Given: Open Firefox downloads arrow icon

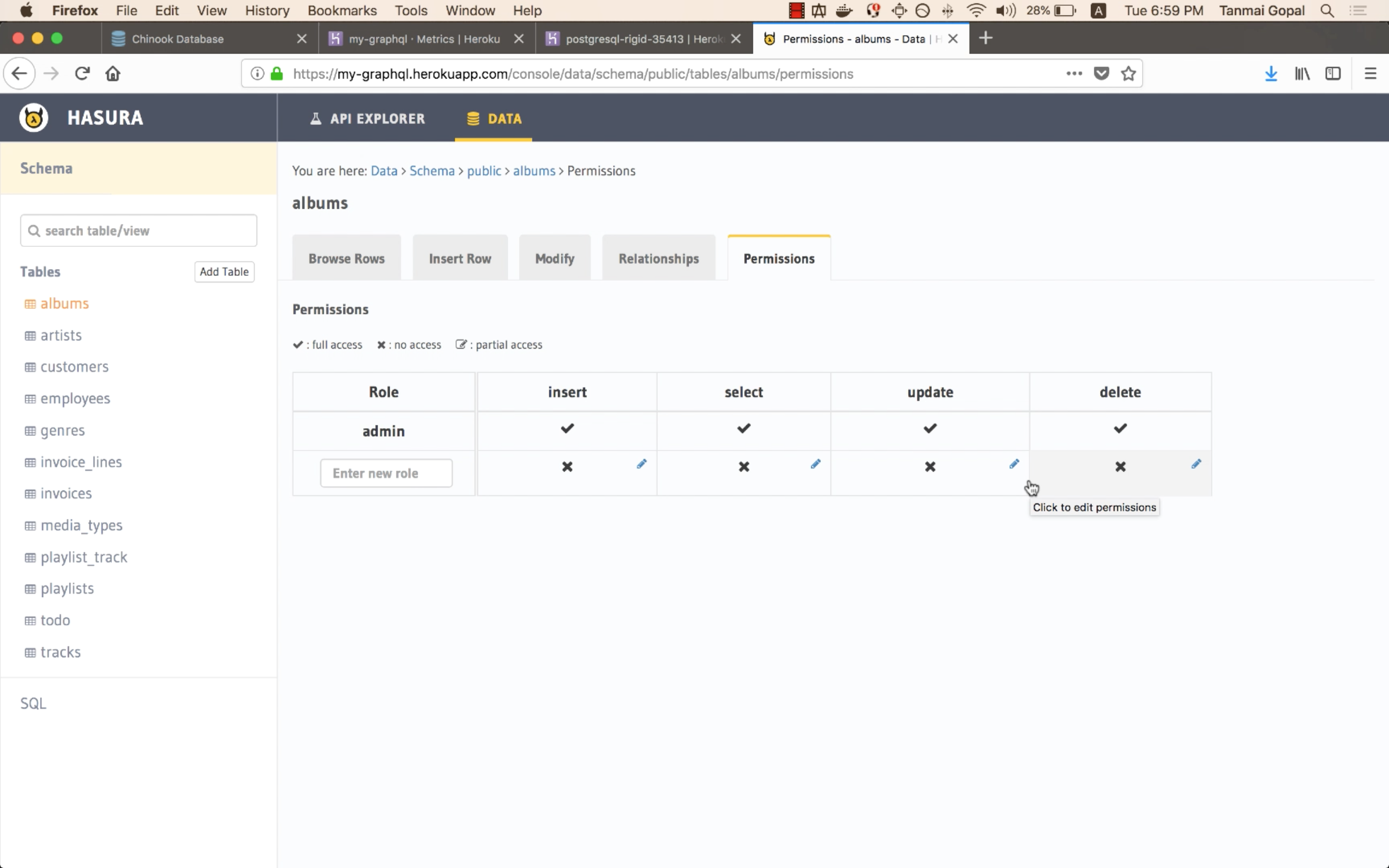Looking at the screenshot, I should [1270, 73].
